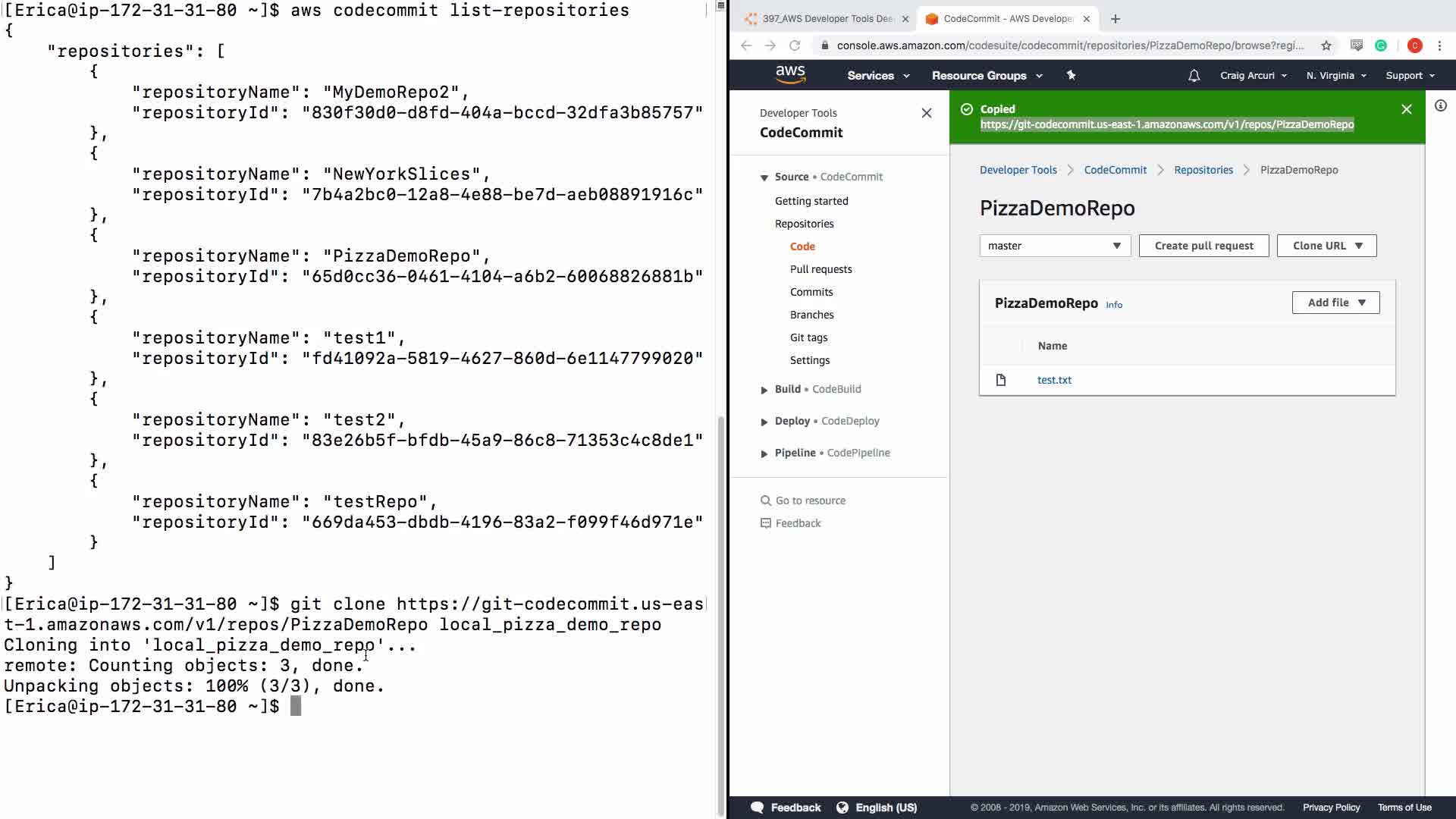Expand the Pipeline CodePipeline section
1456x819 pixels.
764,453
